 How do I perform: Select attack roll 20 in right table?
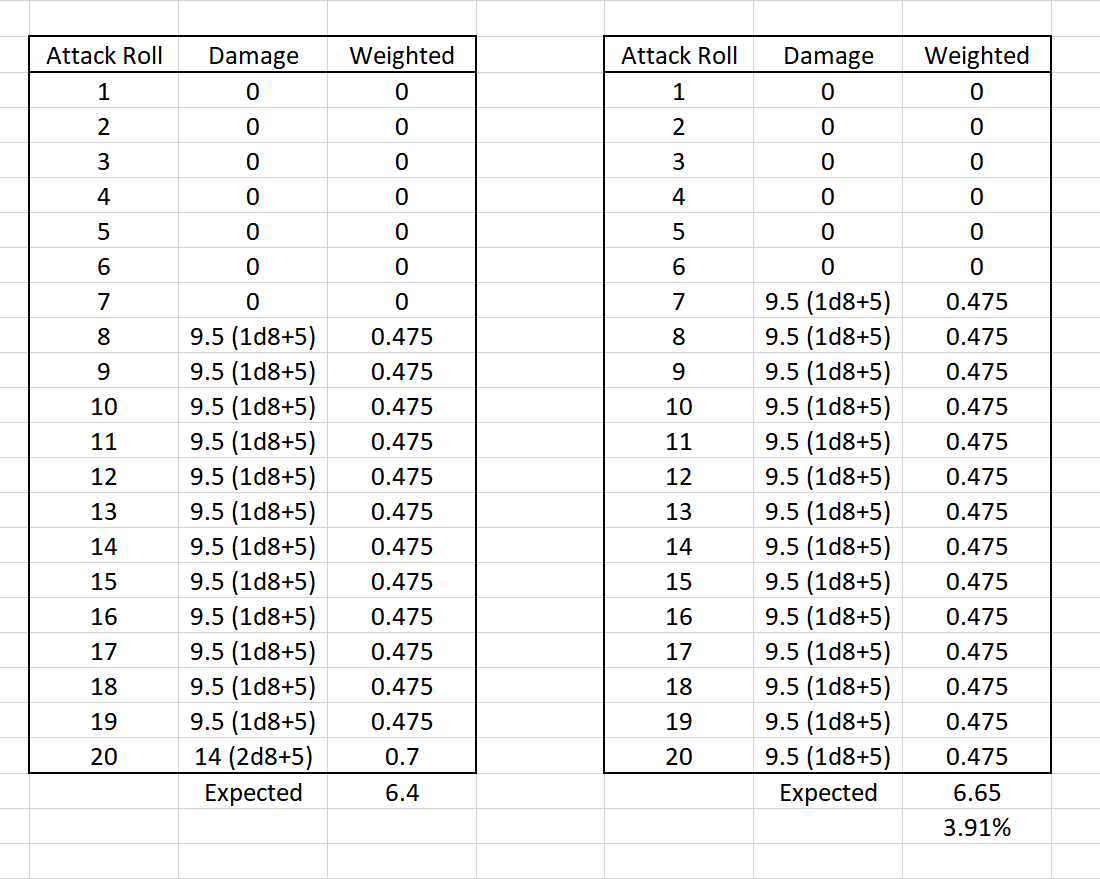tap(679, 757)
